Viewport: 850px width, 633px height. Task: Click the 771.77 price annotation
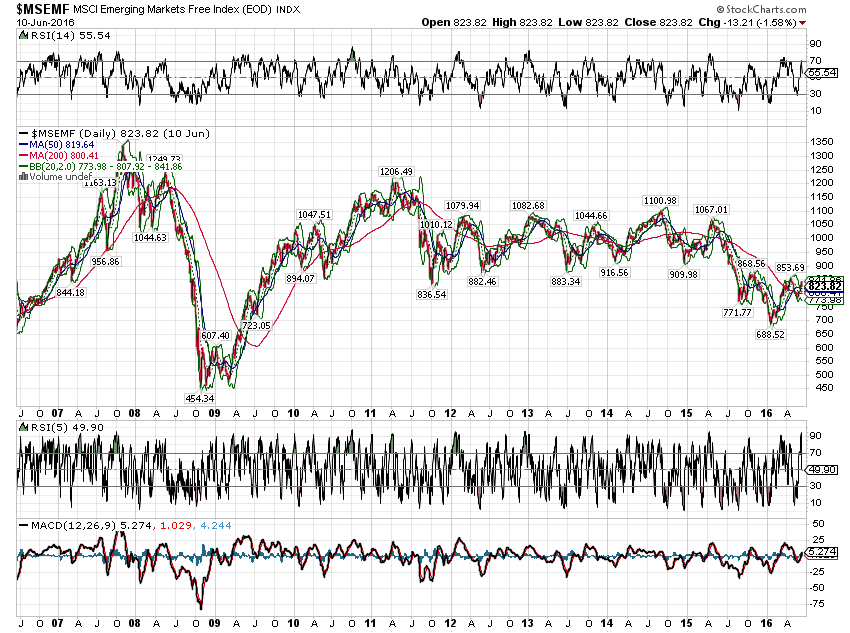tap(737, 312)
